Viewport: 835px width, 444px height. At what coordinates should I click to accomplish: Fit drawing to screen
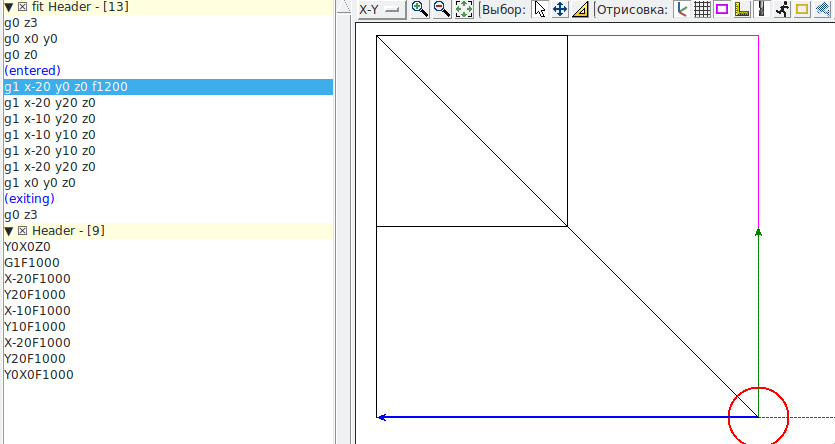(x=464, y=9)
